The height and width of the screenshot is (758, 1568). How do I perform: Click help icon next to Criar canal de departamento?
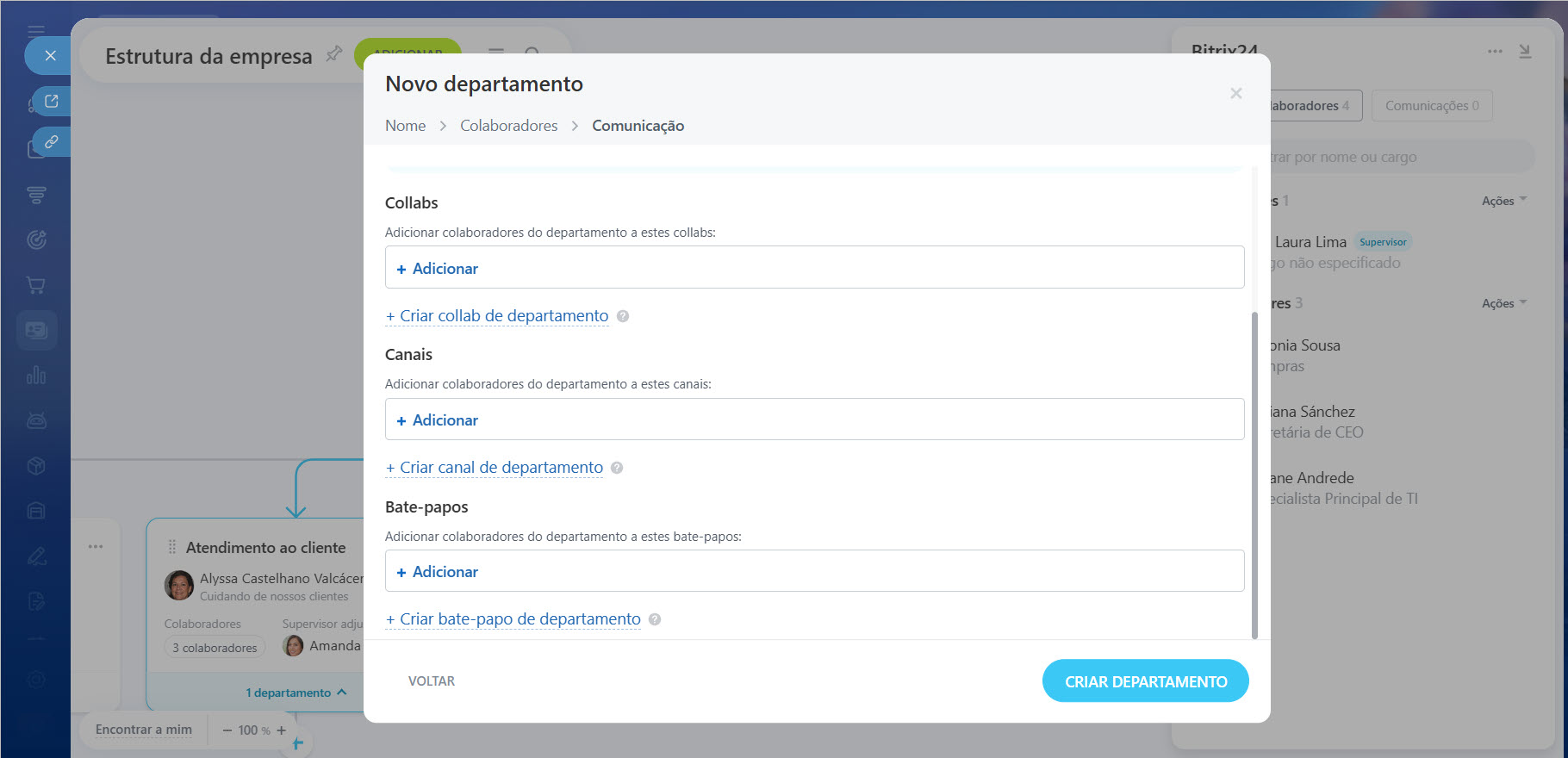[x=617, y=468]
